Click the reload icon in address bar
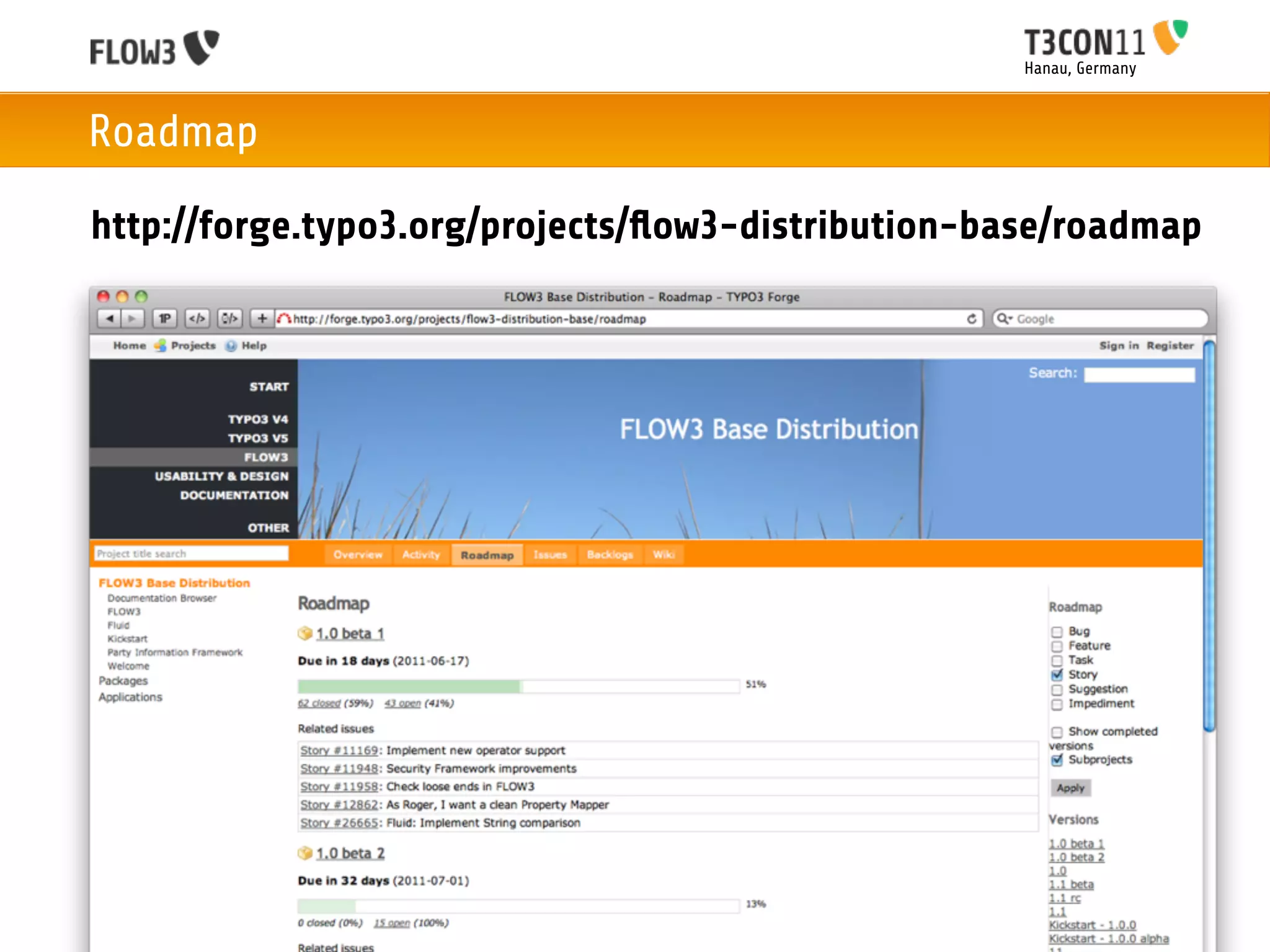 pos(971,319)
